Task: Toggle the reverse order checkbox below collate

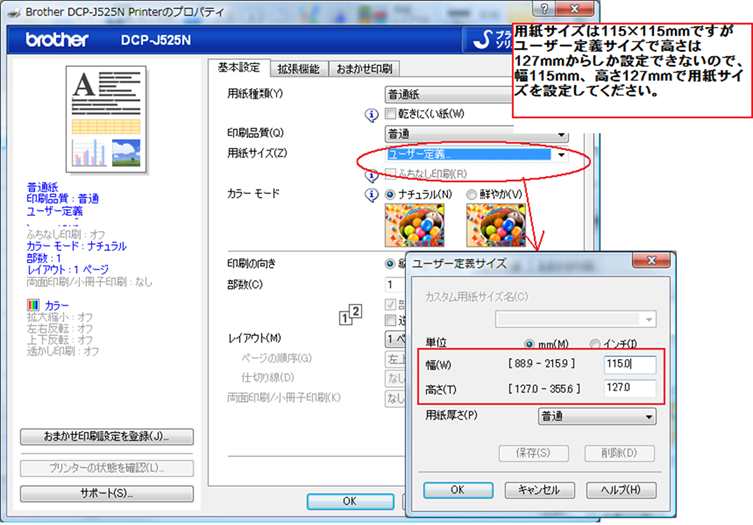Action: [390, 320]
